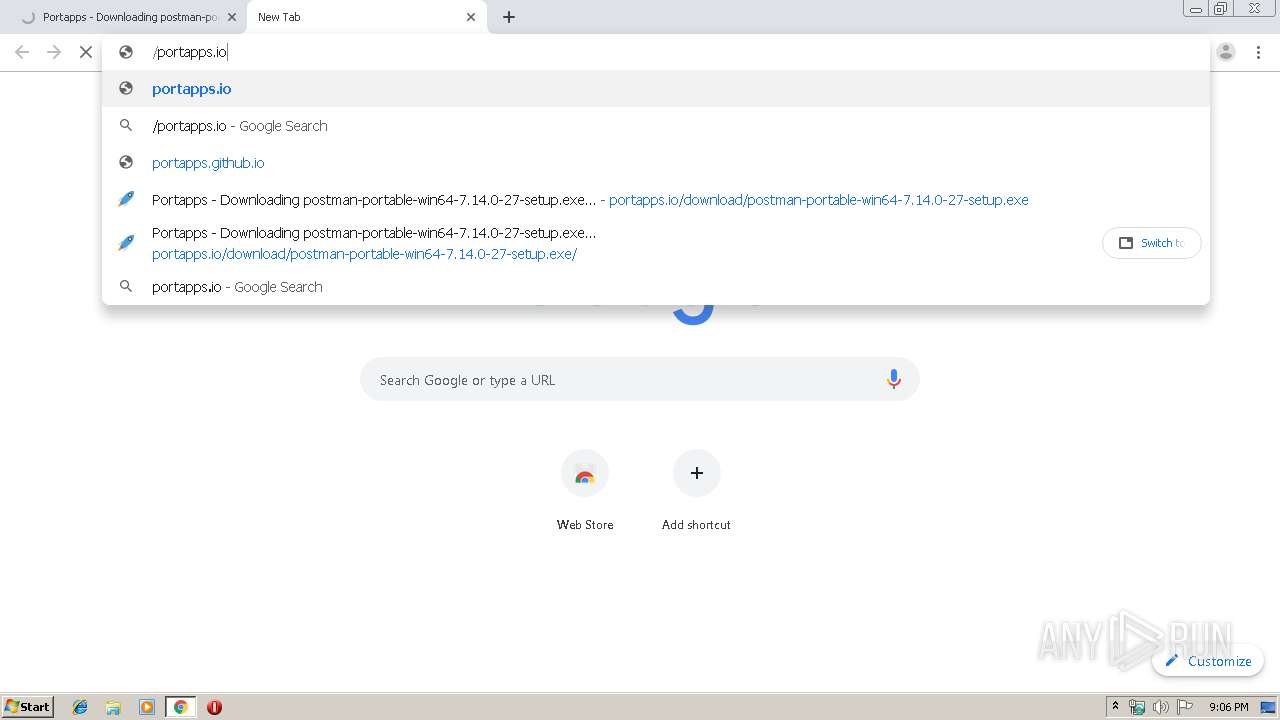The image size is (1280, 720).
Task: Choose the portapps.github.io suggestion
Action: [x=656, y=163]
